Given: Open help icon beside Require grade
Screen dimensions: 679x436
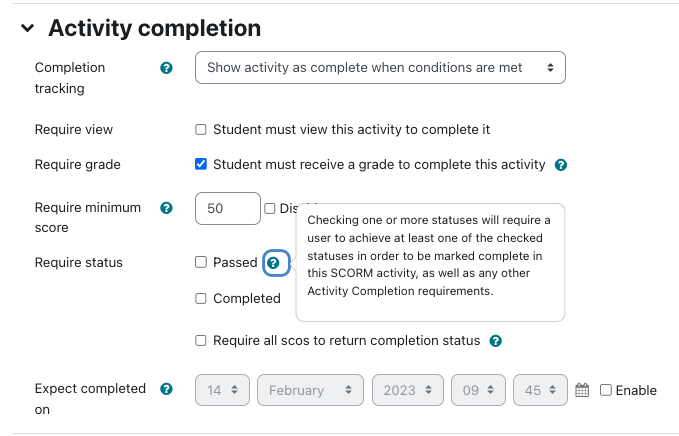Looking at the screenshot, I should pyautogui.click(x=561, y=165).
